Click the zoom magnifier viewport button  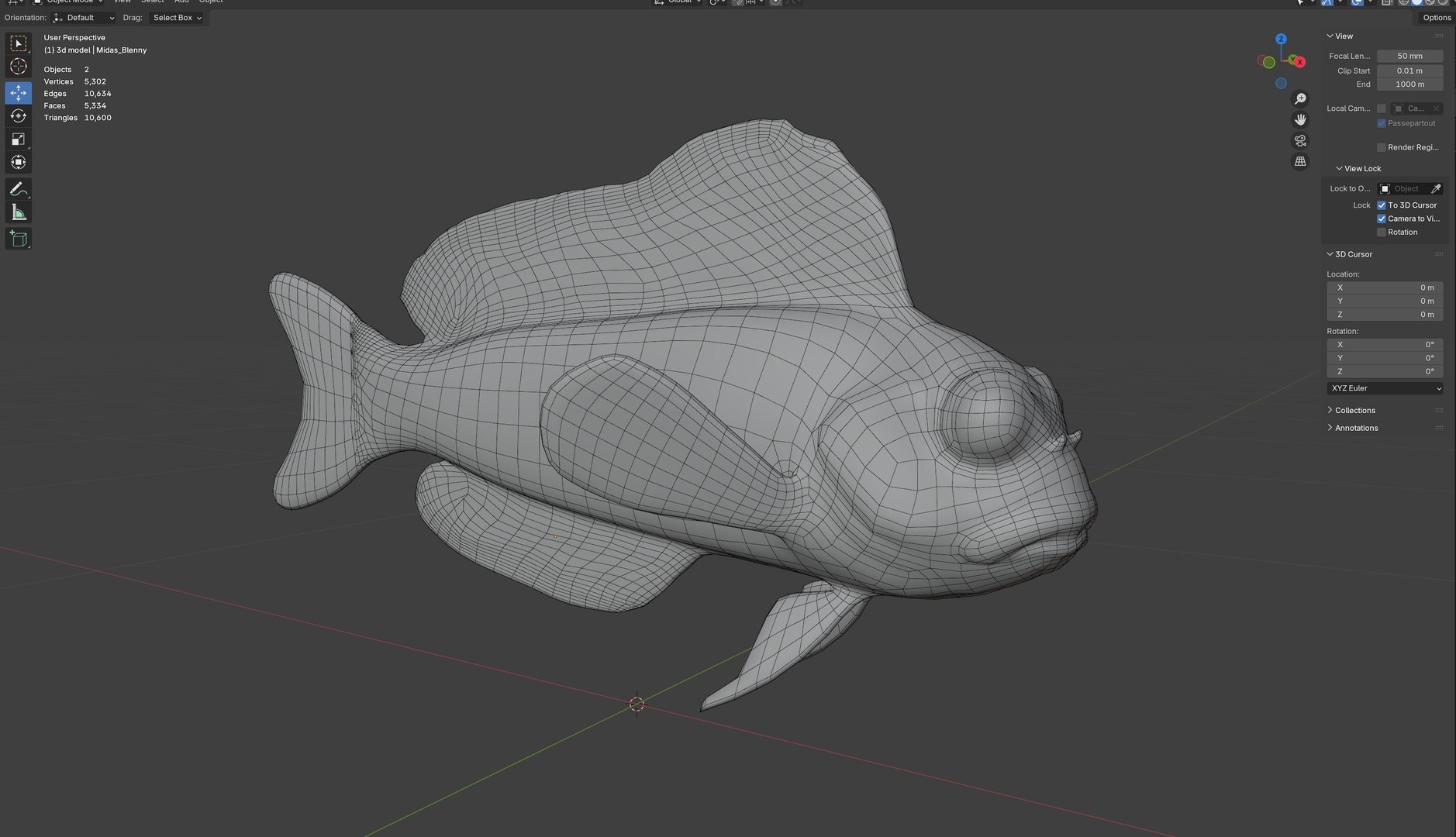tap(1300, 98)
